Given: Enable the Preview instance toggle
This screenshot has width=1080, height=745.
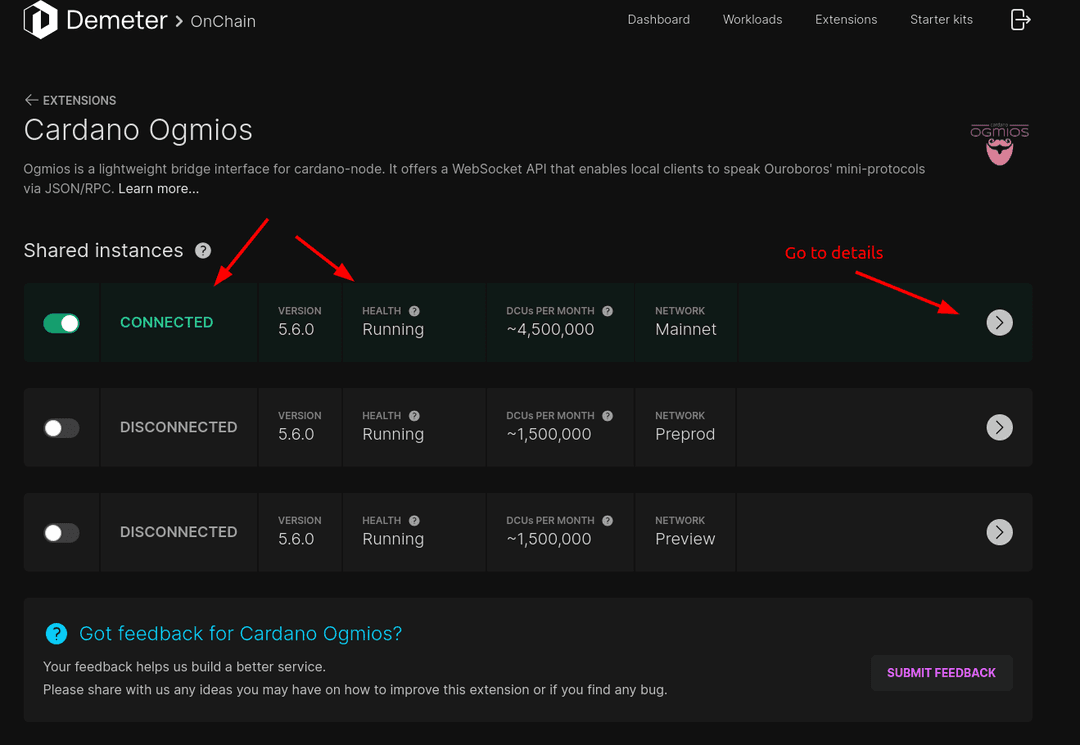Looking at the screenshot, I should (x=61, y=532).
